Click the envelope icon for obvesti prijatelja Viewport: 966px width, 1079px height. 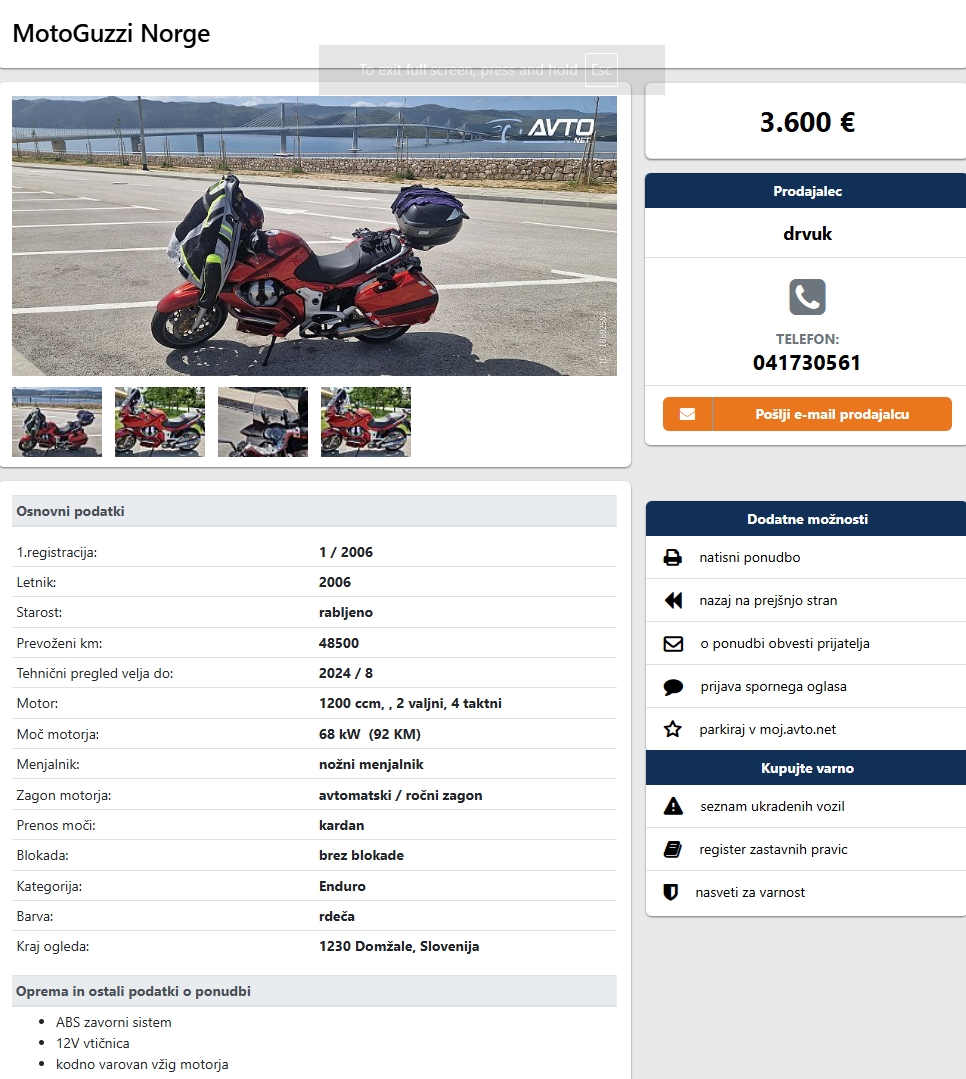(x=673, y=643)
